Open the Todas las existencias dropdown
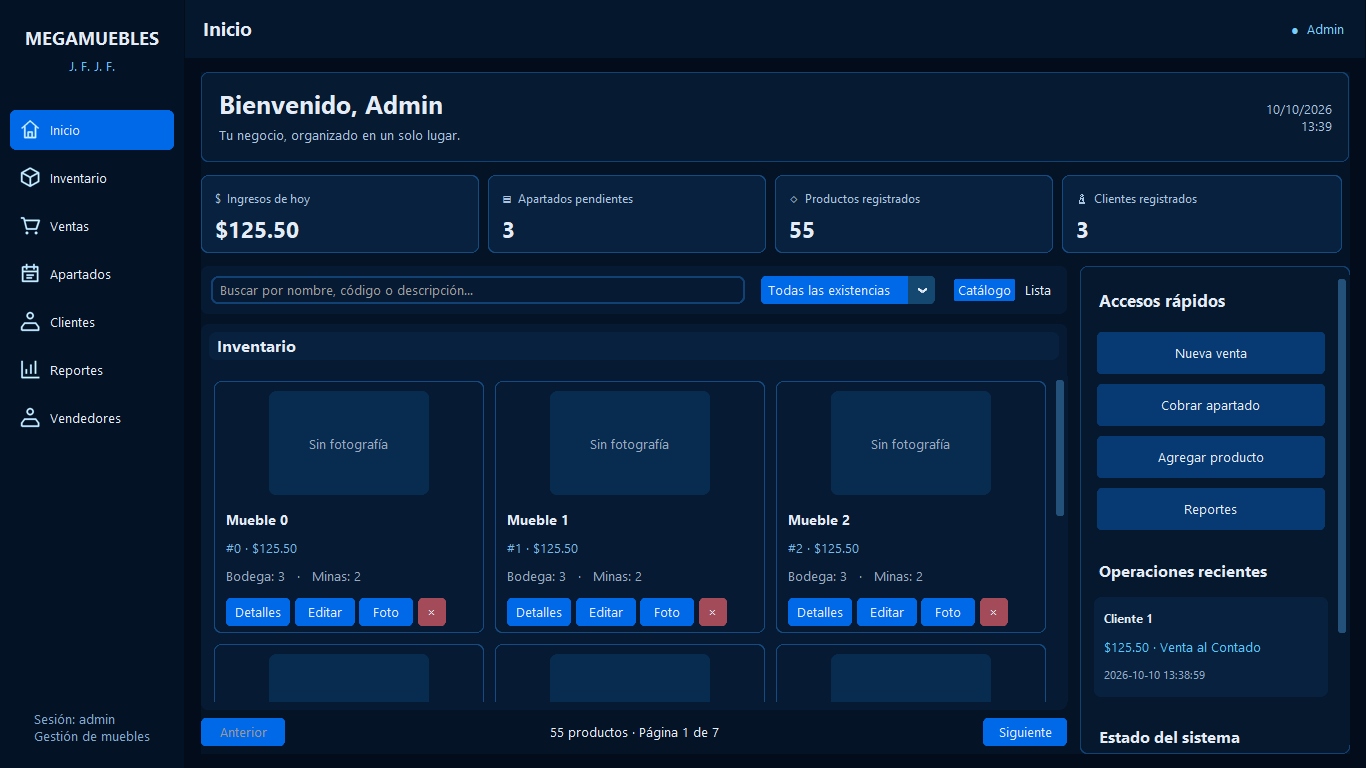The image size is (1366, 768). (848, 290)
